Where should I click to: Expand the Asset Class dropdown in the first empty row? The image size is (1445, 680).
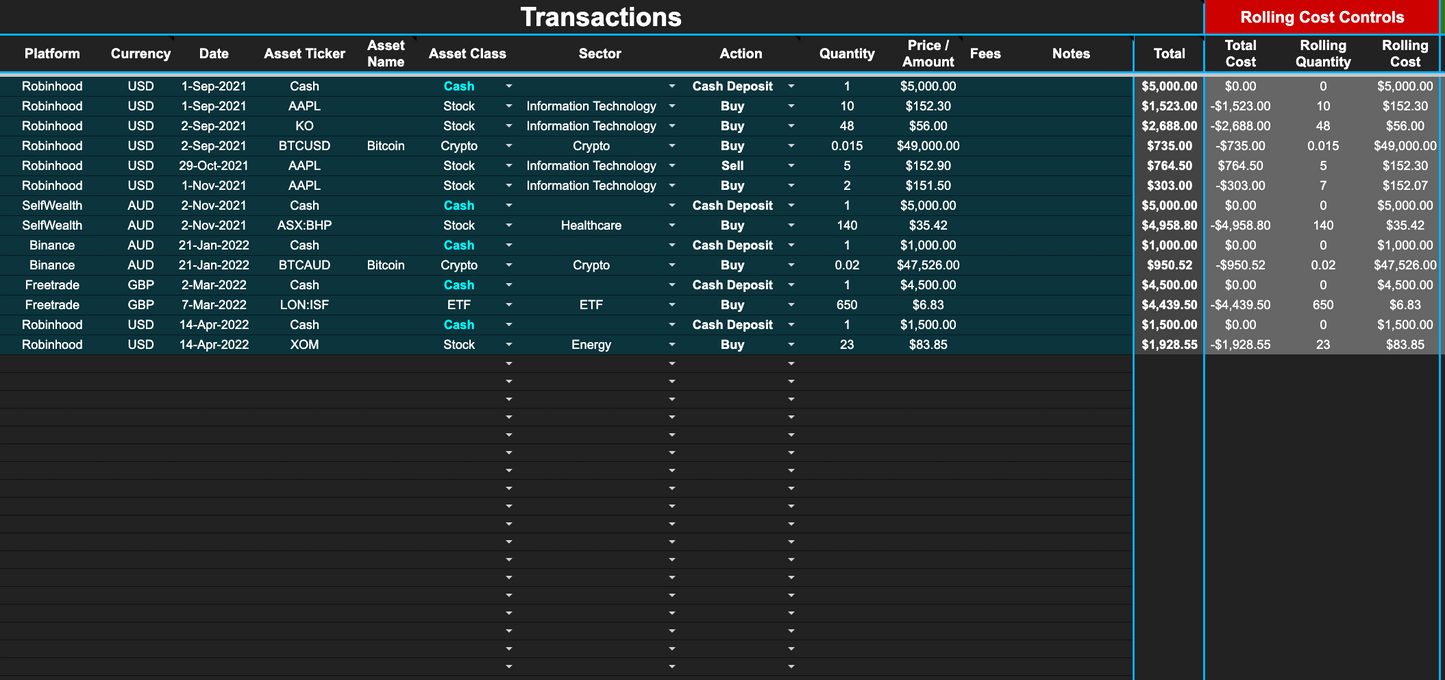click(509, 365)
